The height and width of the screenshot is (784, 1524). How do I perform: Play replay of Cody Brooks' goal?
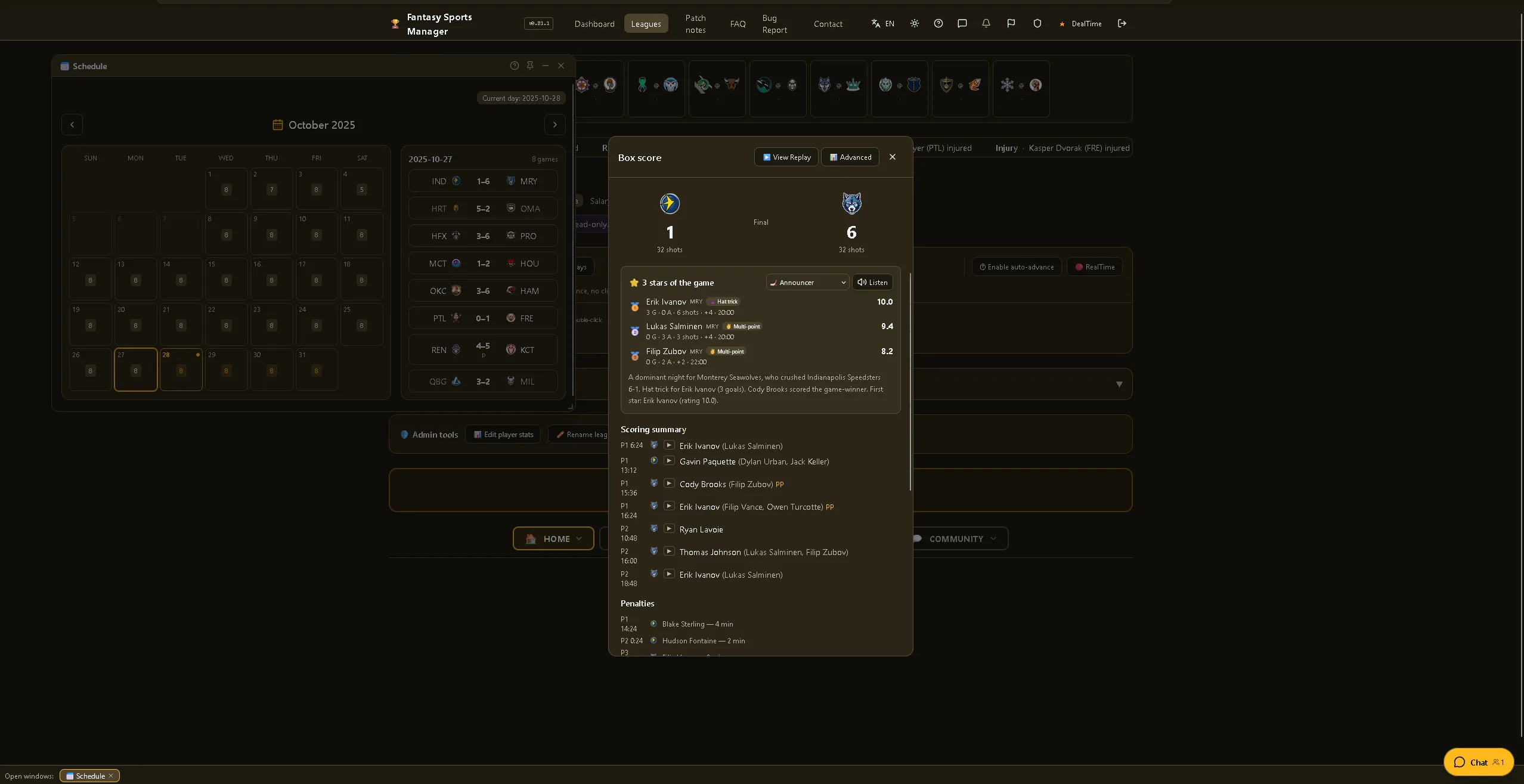point(669,484)
